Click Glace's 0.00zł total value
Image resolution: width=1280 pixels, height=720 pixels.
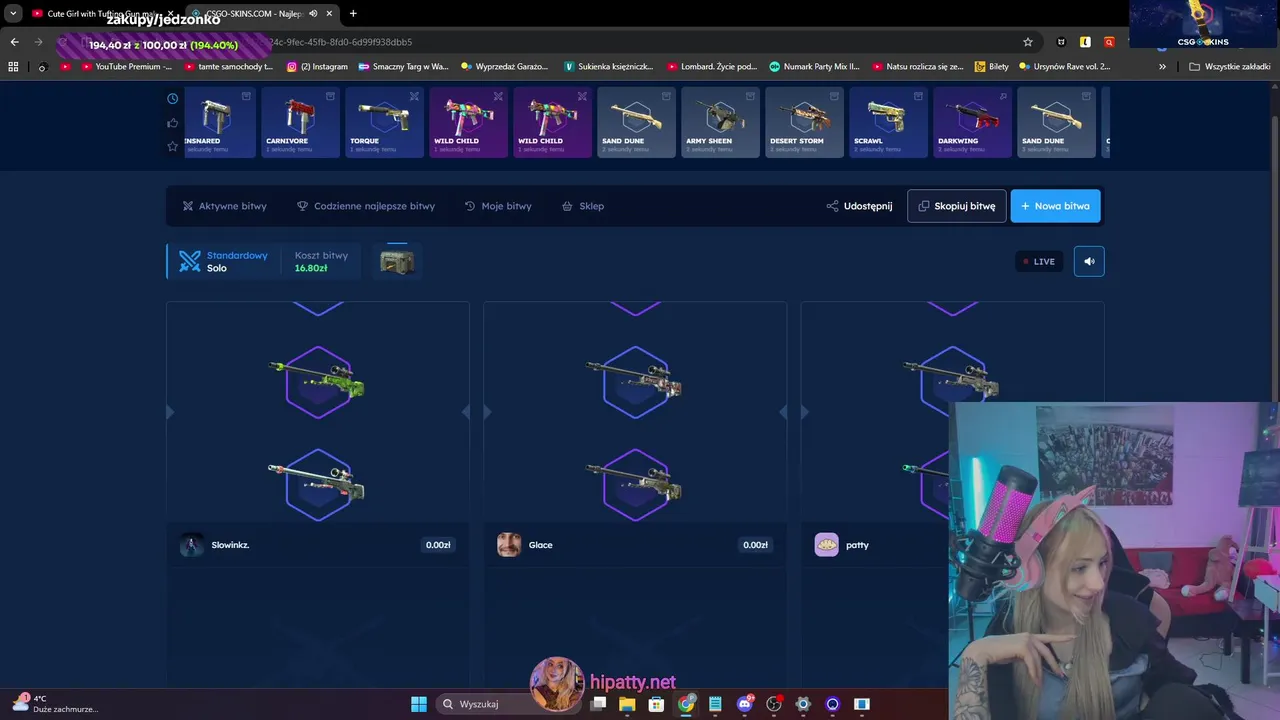pos(755,545)
